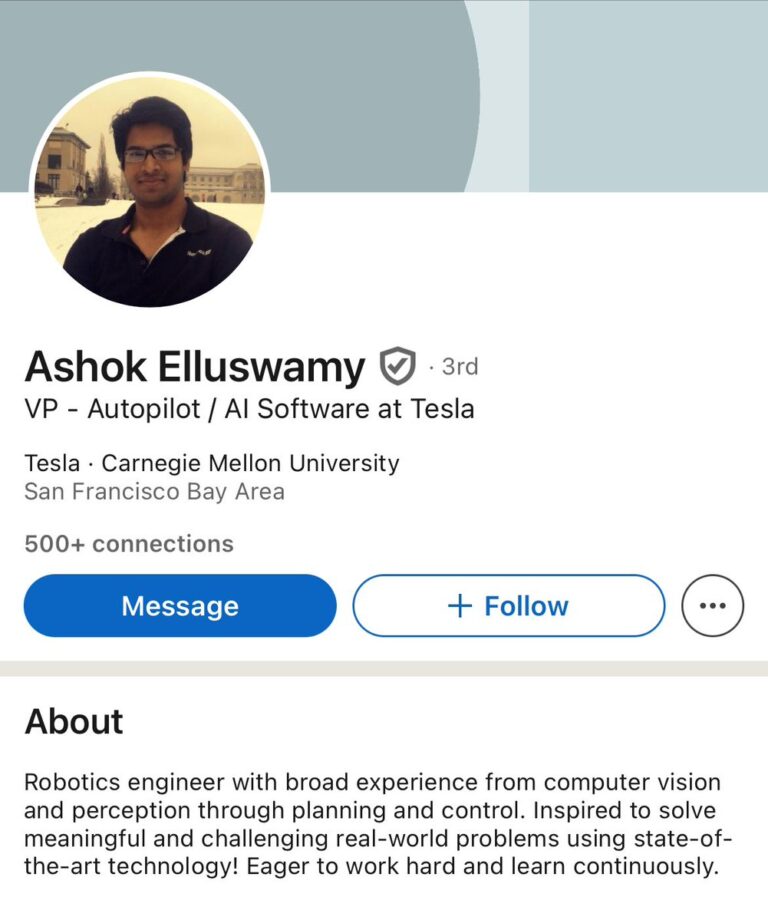Image resolution: width=768 pixels, height=920 pixels.
Task: Open the 500+ connections link
Action: tap(128, 544)
